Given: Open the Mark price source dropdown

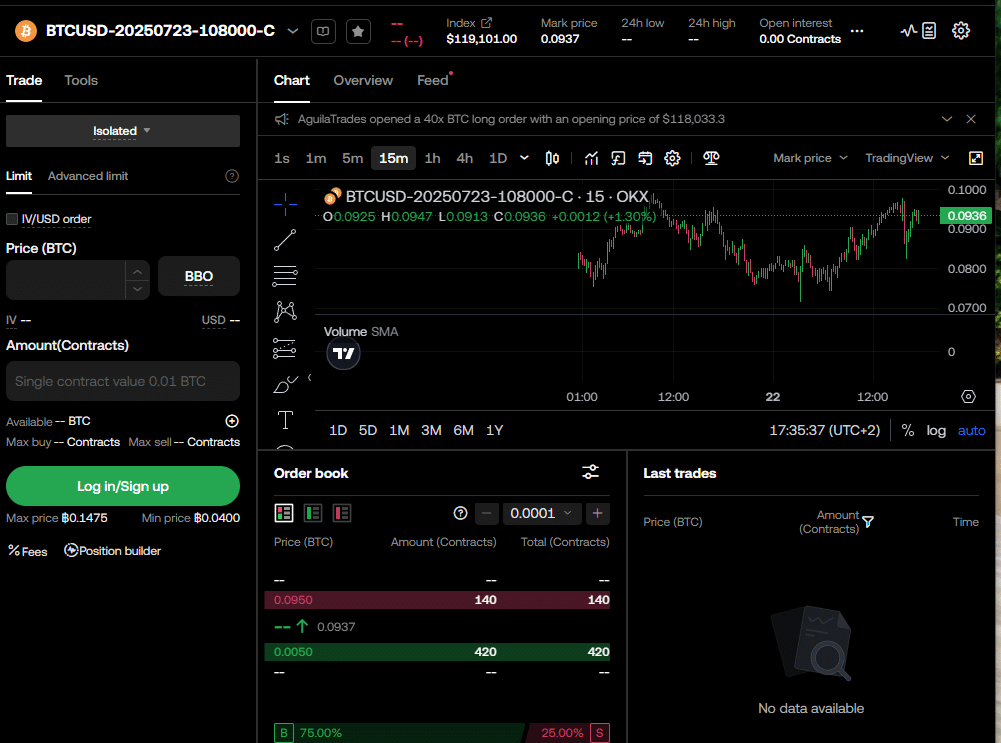Looking at the screenshot, I should click(809, 158).
